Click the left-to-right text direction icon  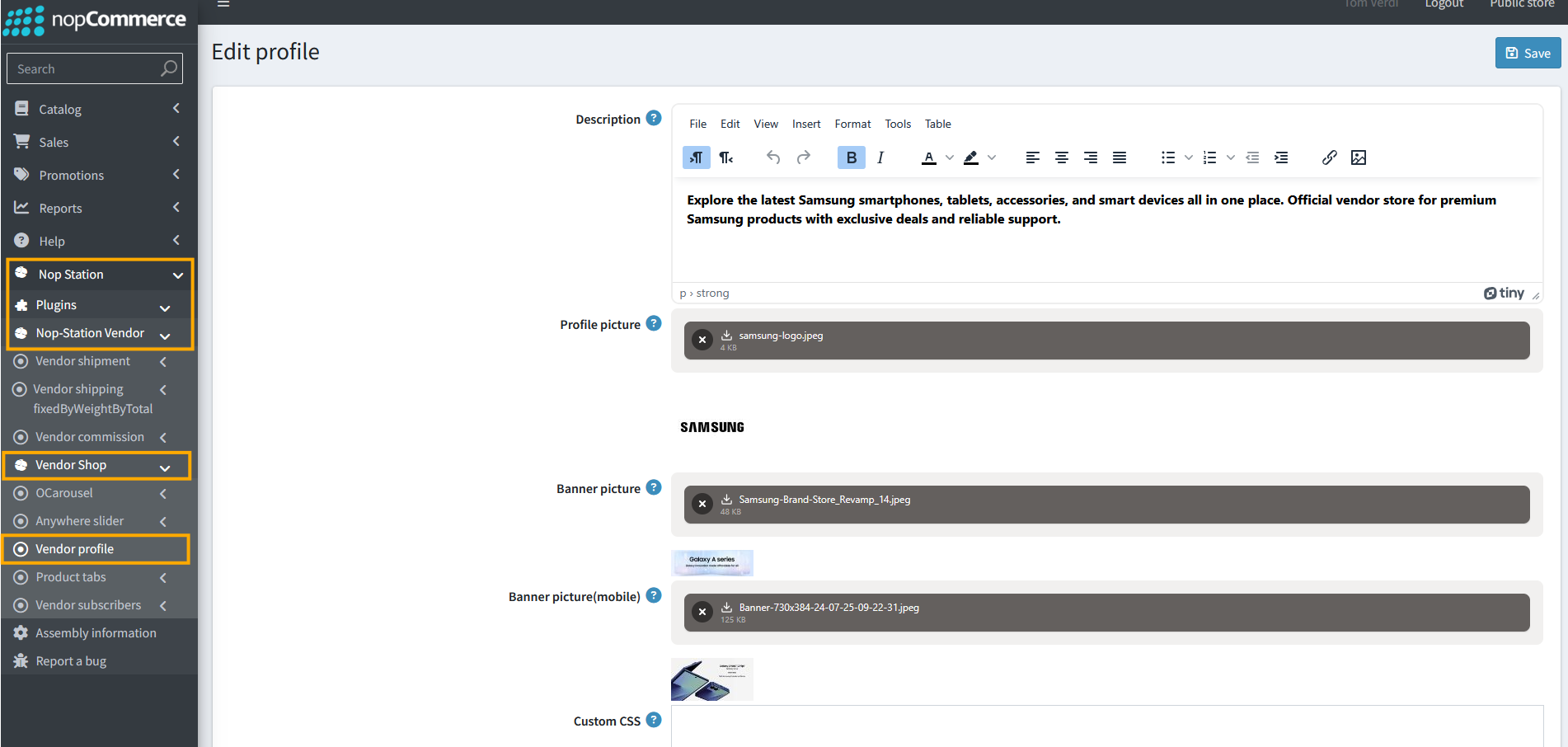point(697,157)
